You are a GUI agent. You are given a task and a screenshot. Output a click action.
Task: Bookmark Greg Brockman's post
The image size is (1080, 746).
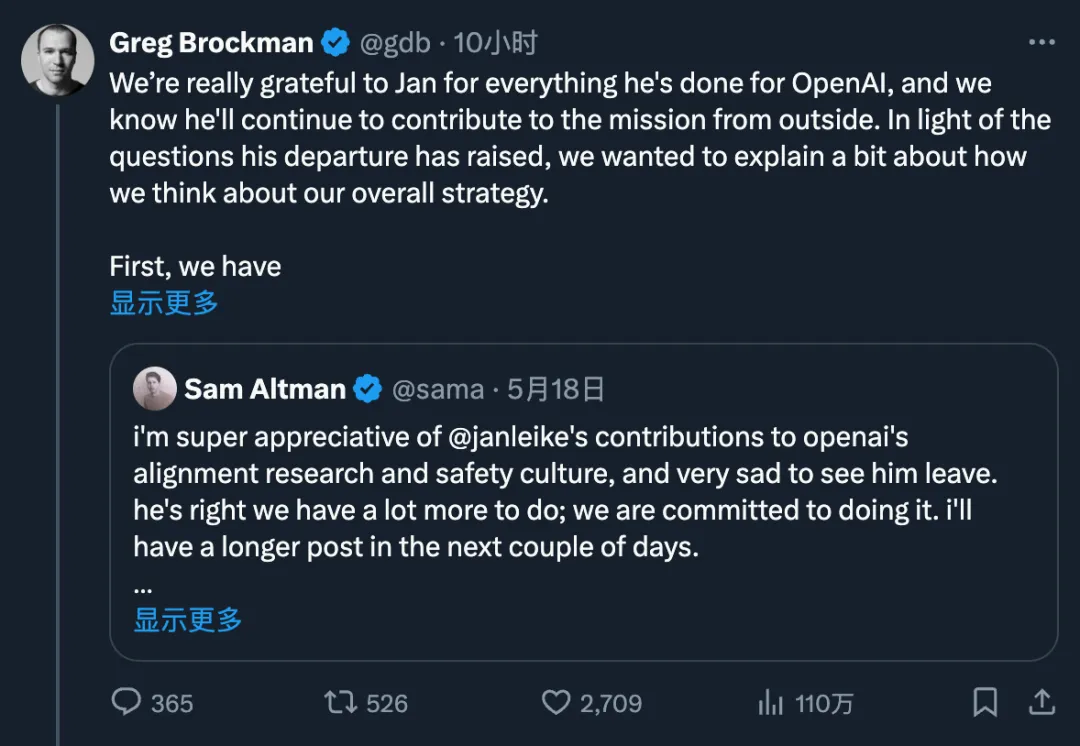[983, 703]
